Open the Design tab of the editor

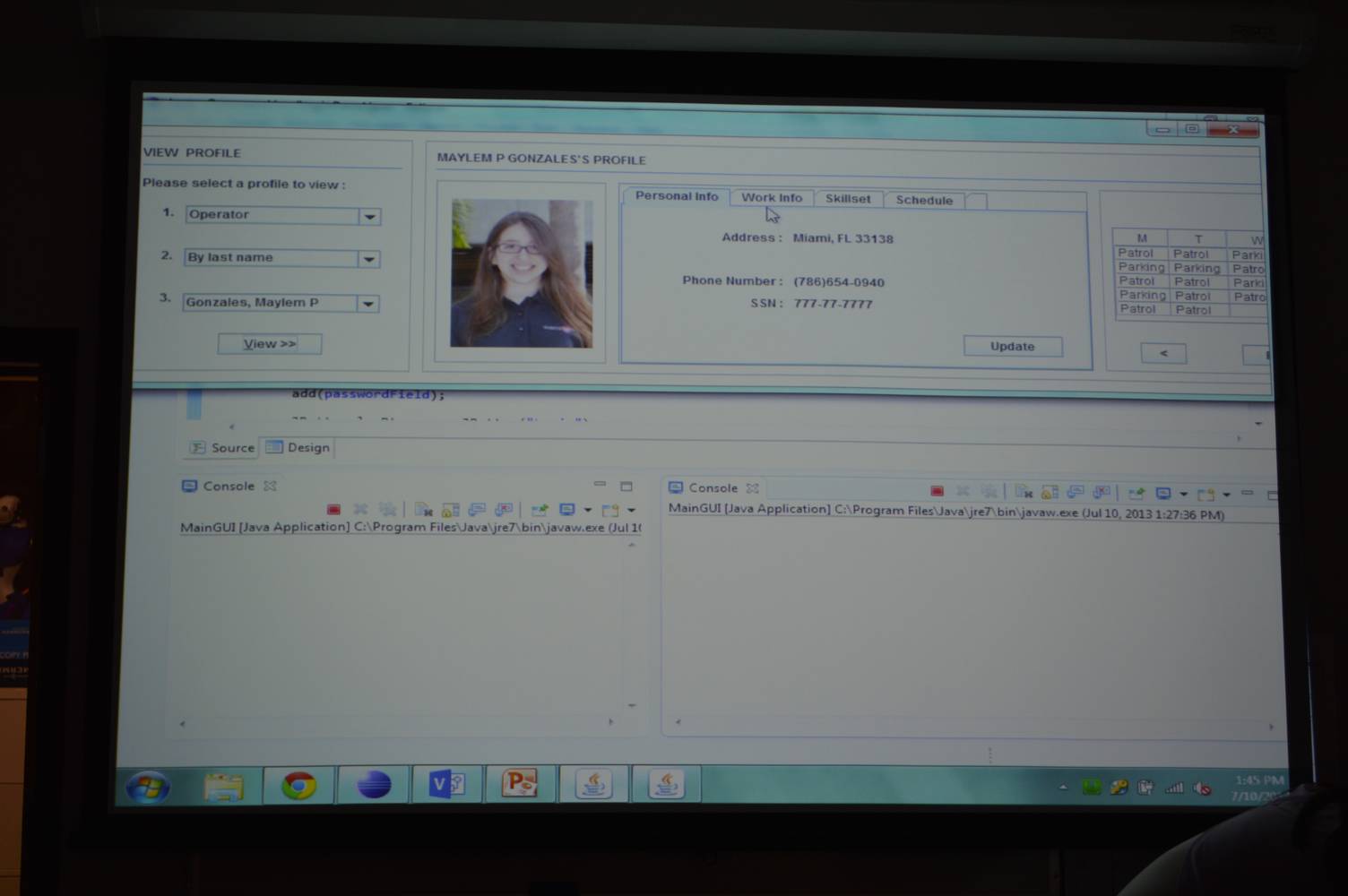pos(298,447)
